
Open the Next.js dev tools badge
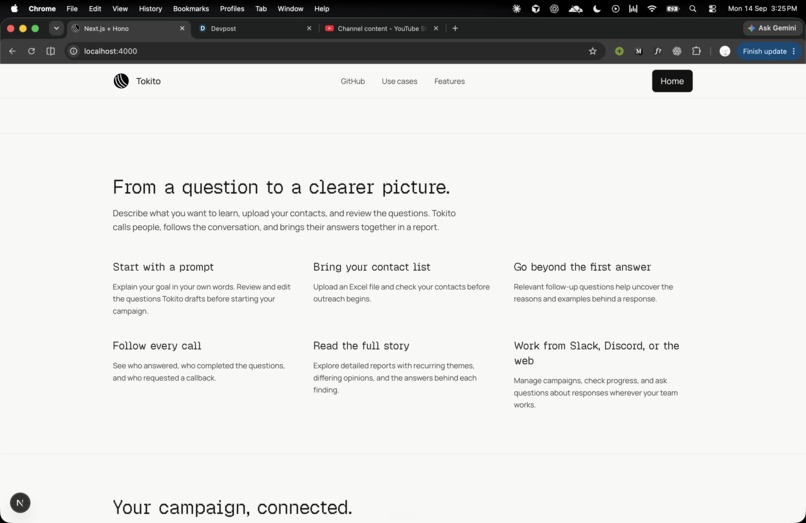[x=20, y=502]
